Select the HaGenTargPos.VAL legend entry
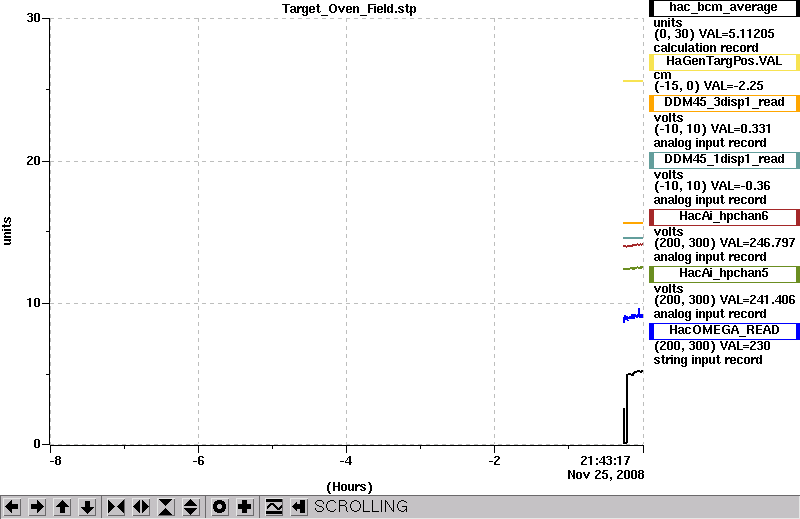The image size is (800, 519). [724, 62]
